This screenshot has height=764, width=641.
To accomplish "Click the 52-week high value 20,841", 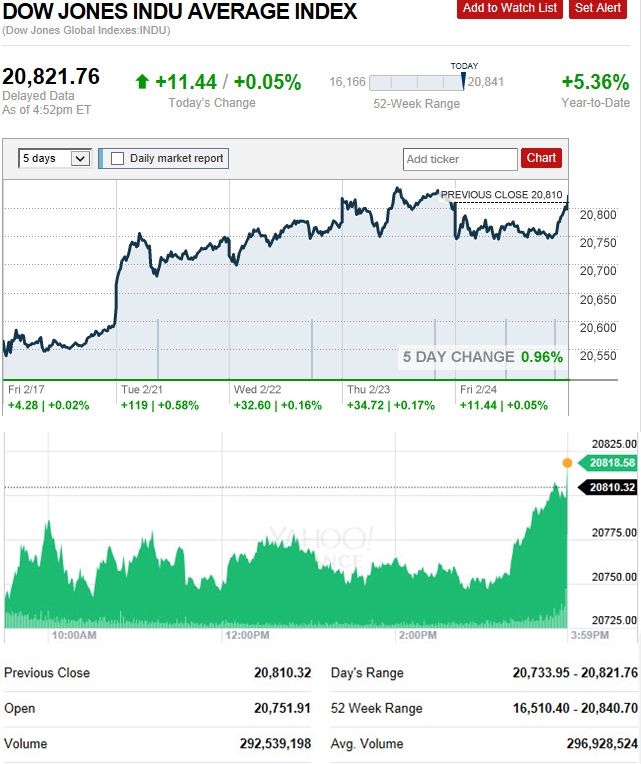I will click(486, 82).
